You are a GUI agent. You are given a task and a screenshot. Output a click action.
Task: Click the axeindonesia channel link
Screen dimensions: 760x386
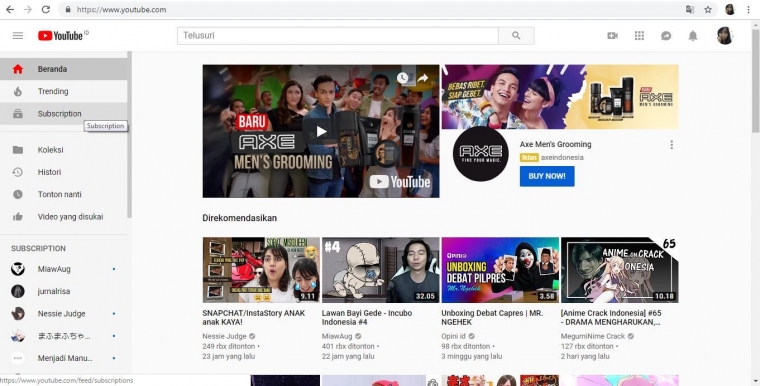[x=562, y=158]
